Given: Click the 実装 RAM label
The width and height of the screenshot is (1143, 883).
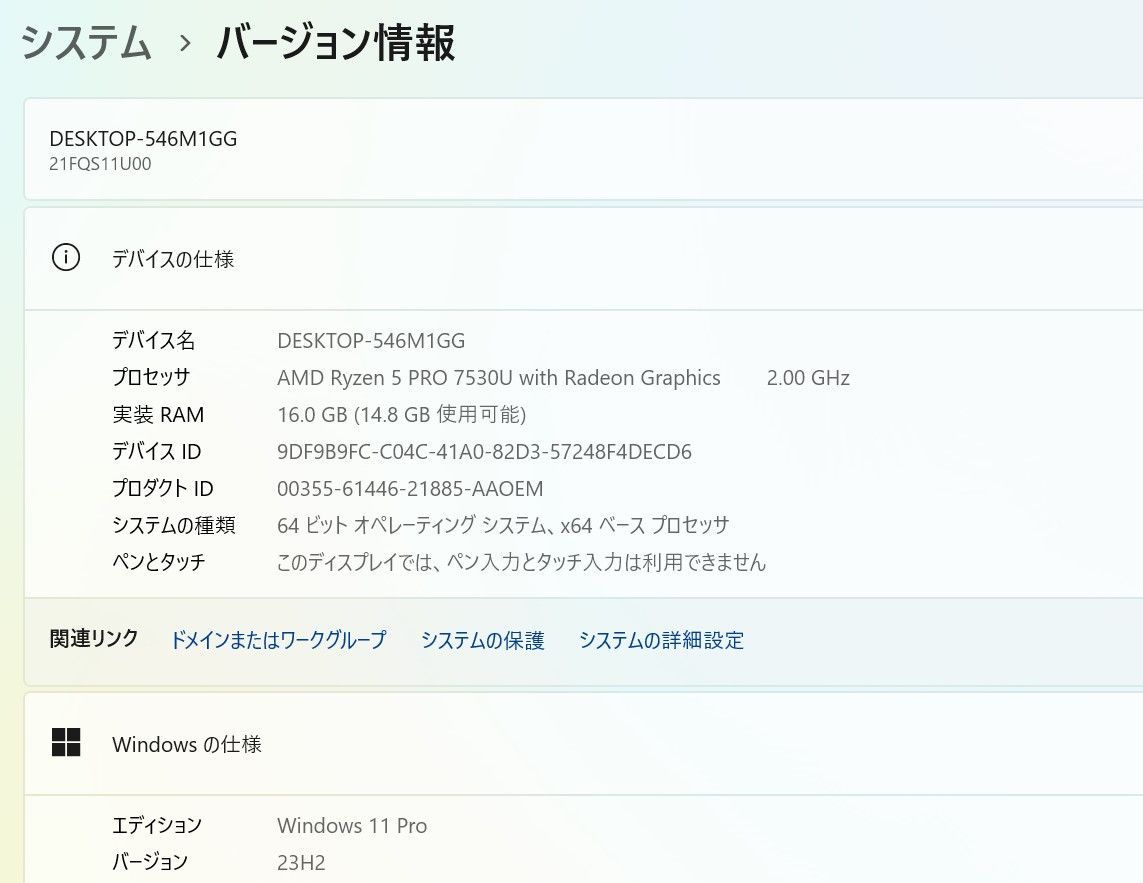Looking at the screenshot, I should pos(158,414).
